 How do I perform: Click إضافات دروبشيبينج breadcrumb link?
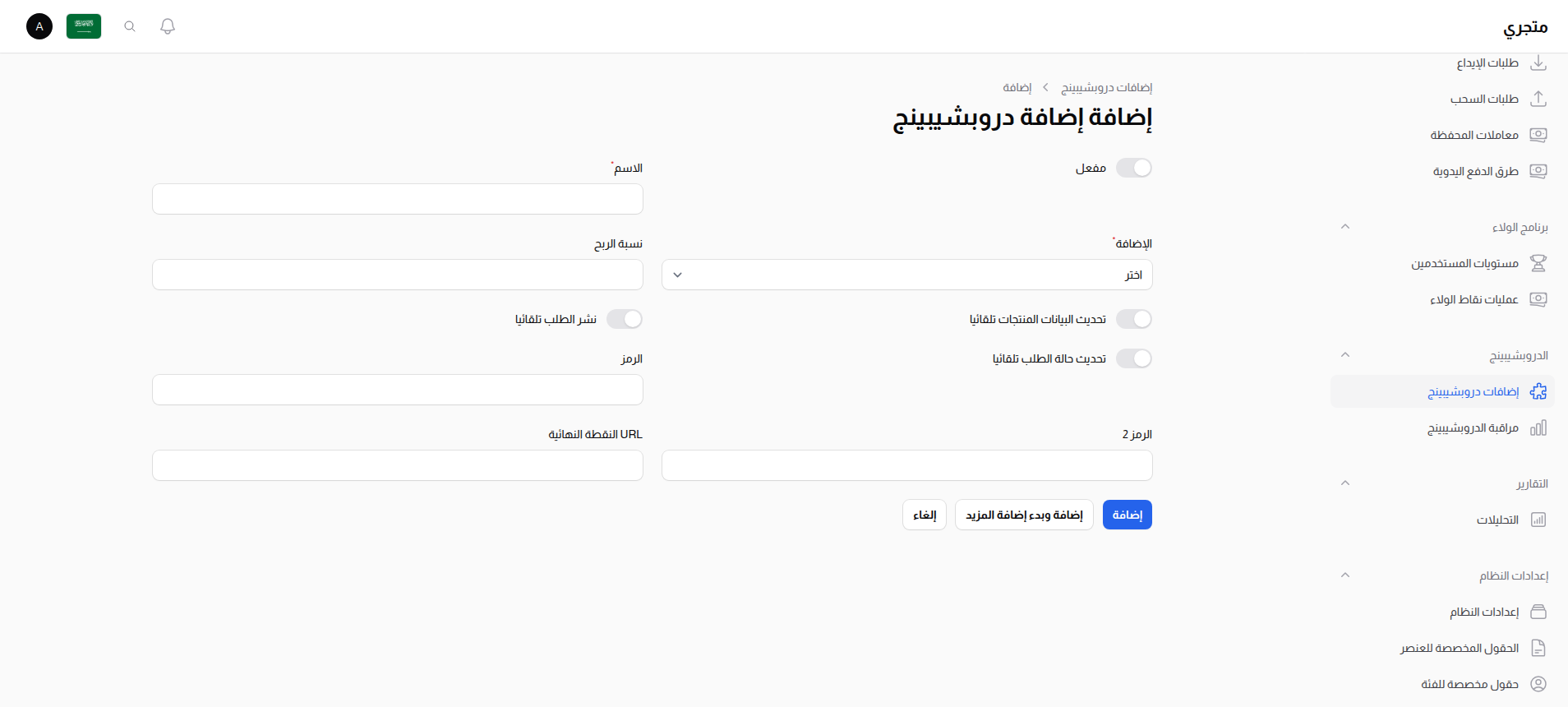pyautogui.click(x=1106, y=87)
